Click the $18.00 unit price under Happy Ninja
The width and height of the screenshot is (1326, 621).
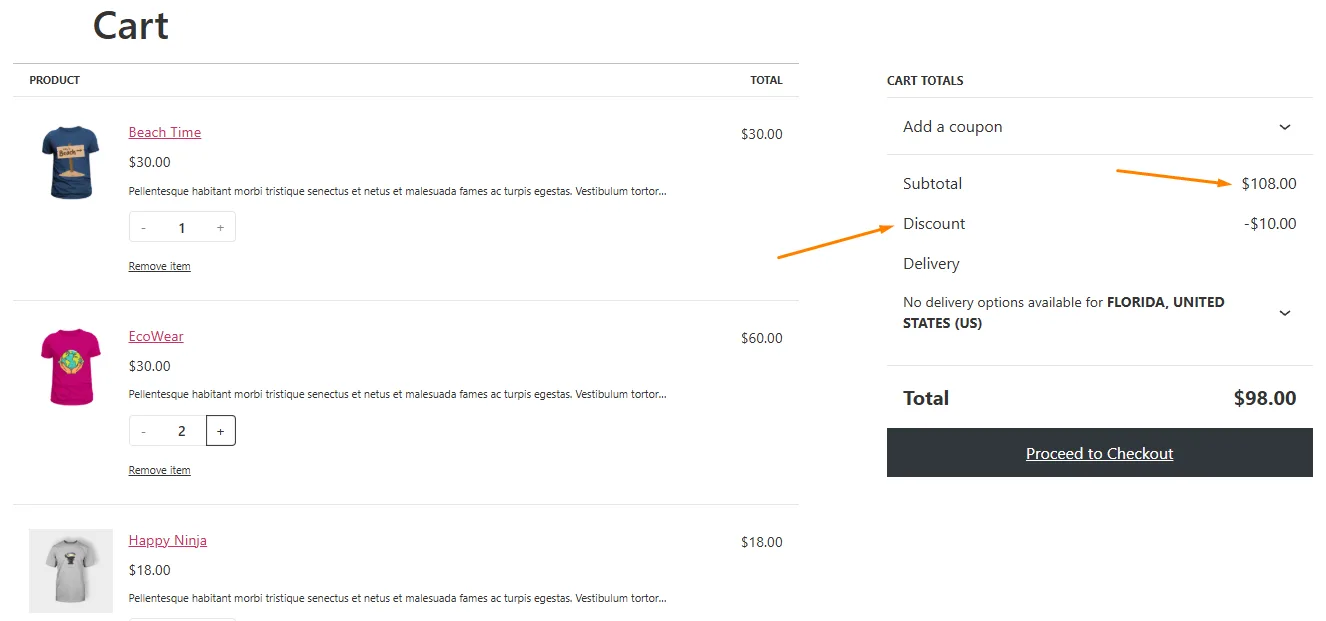click(150, 570)
